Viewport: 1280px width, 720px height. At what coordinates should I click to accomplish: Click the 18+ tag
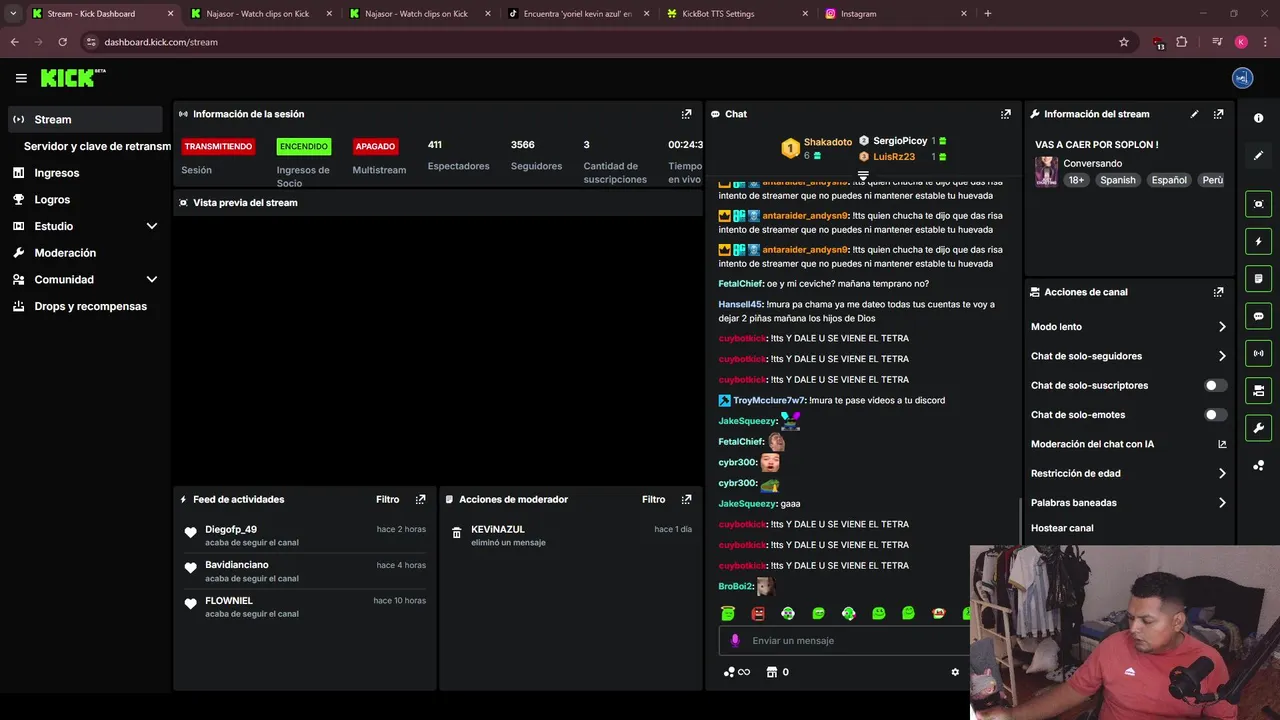1076,180
